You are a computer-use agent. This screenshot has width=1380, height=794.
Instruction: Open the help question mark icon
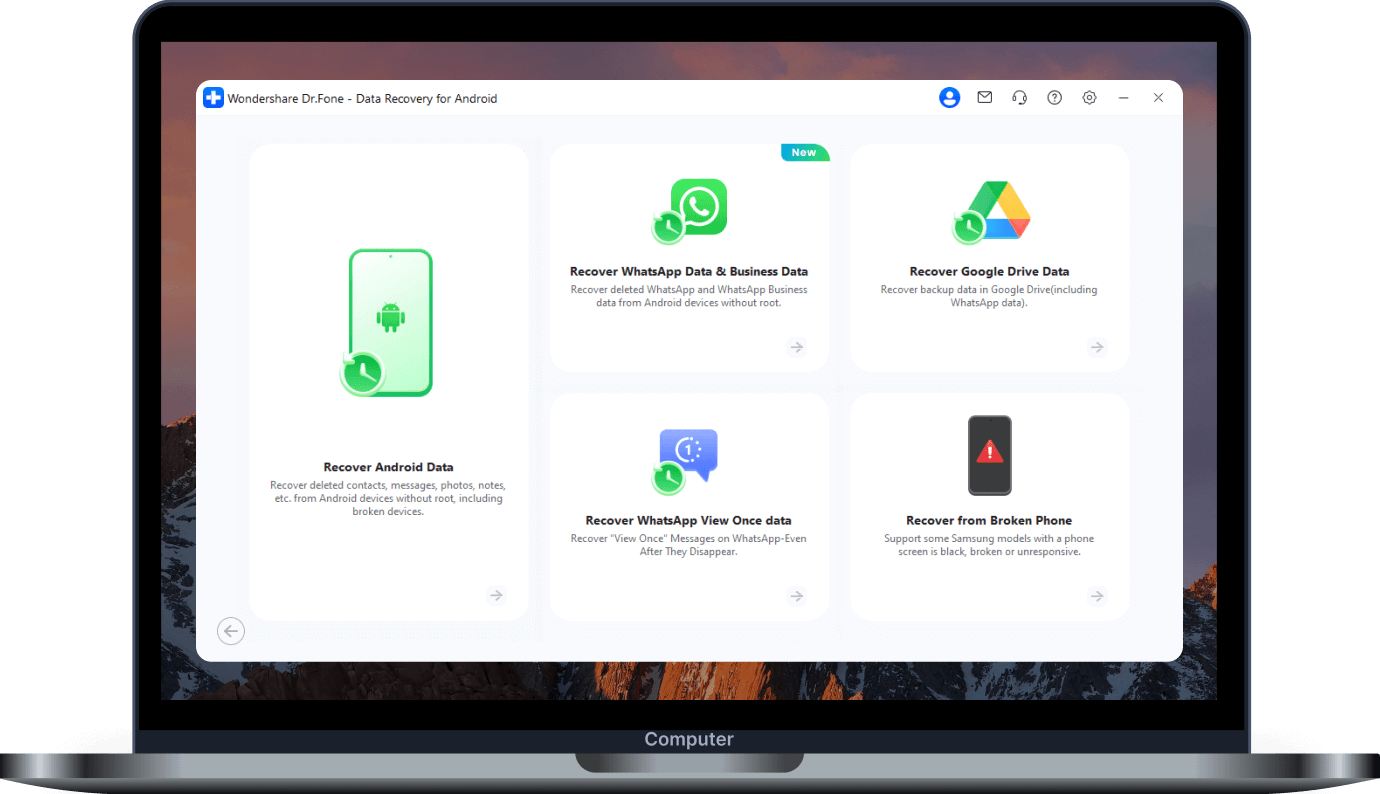[1054, 98]
